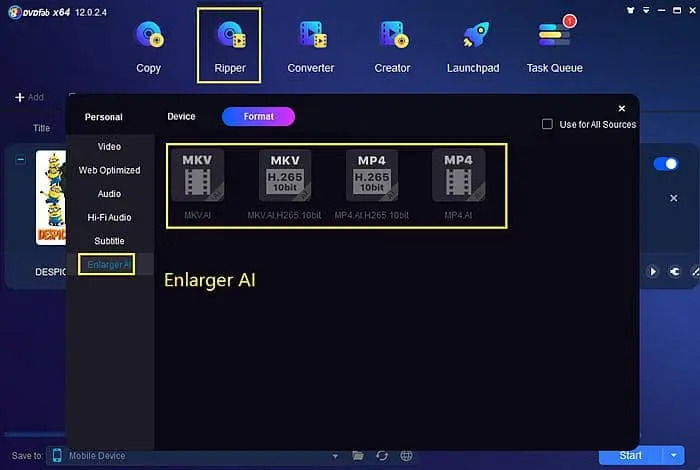Click the globe web icon
700x470 pixels.
point(406,456)
